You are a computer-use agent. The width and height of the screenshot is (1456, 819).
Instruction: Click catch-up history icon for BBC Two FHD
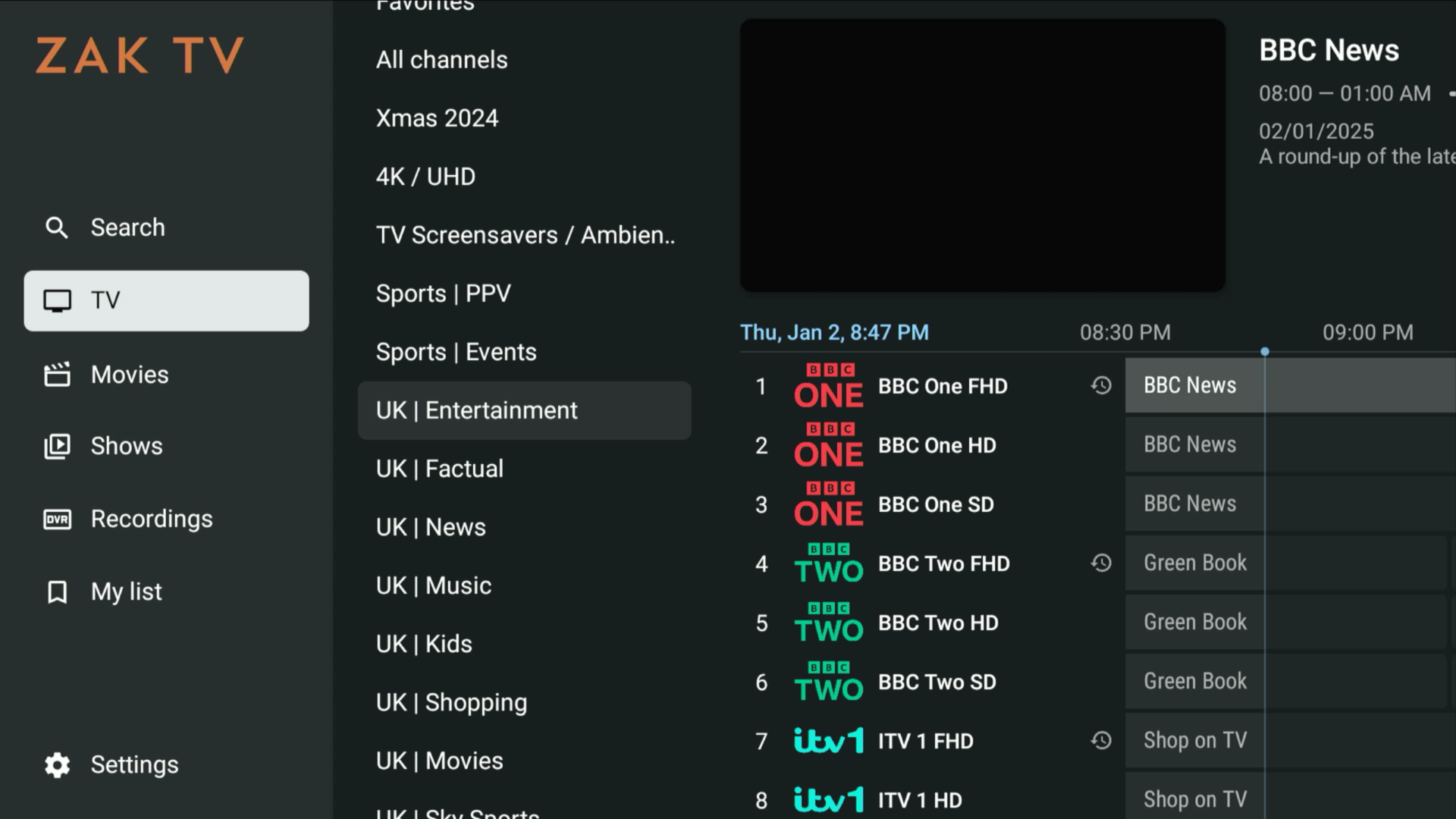[1101, 563]
